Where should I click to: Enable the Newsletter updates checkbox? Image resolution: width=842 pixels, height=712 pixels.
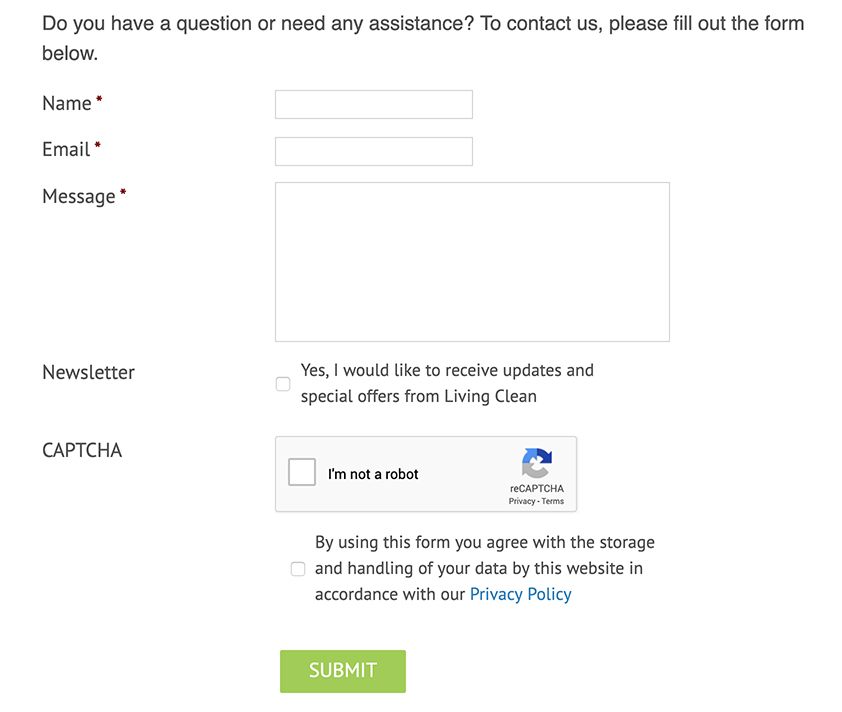(x=283, y=383)
